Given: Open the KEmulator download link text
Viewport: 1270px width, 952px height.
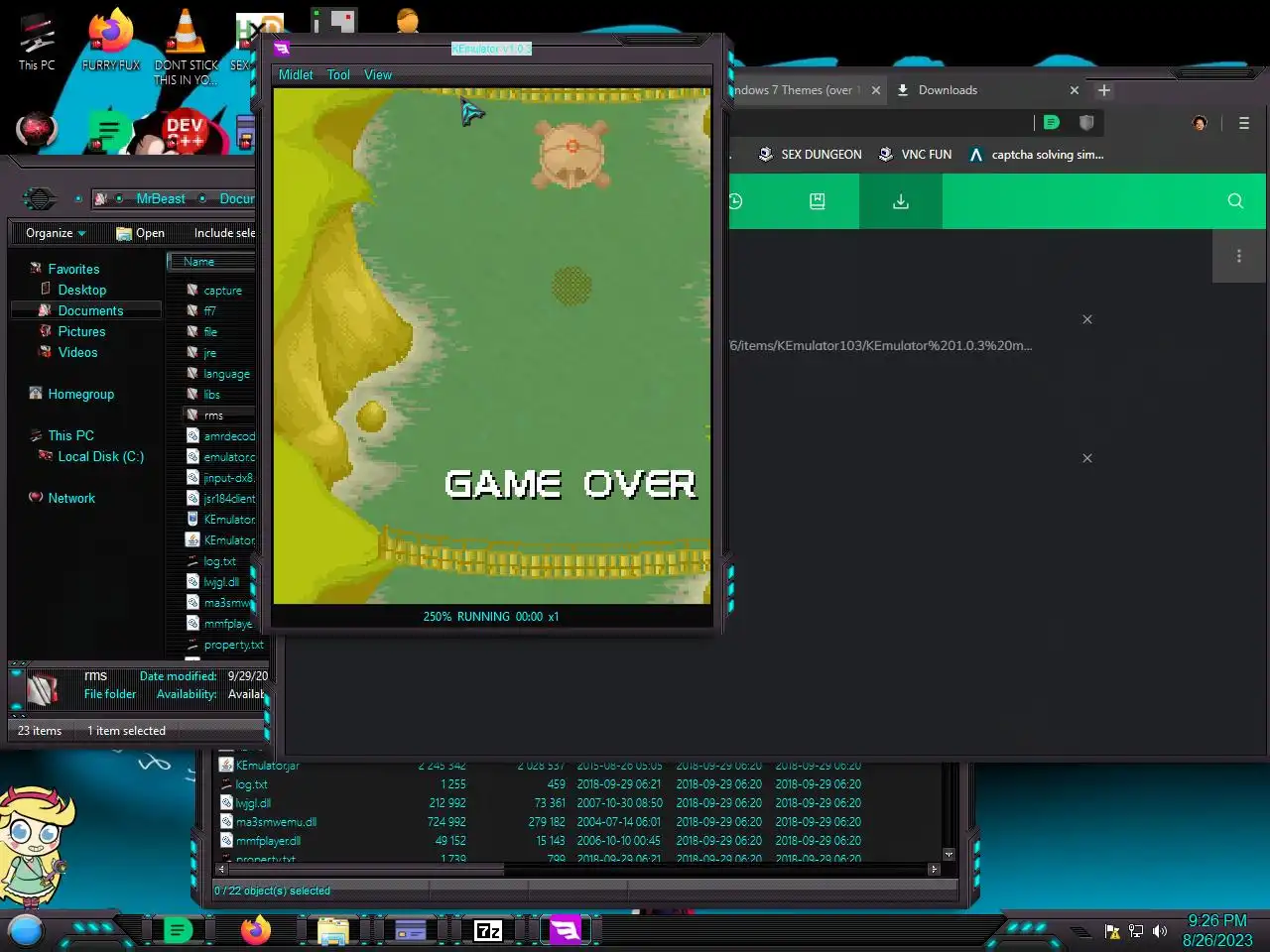Looking at the screenshot, I should pyautogui.click(x=881, y=345).
